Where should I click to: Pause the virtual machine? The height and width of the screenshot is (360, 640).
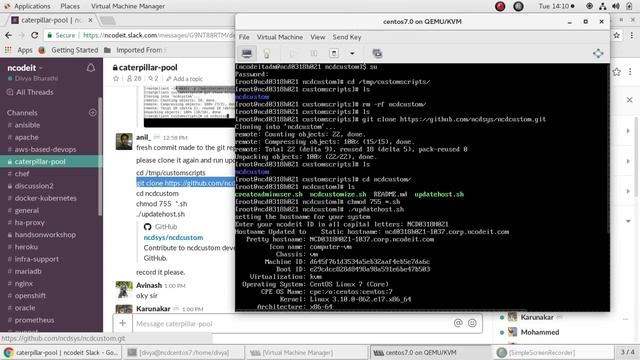313,53
